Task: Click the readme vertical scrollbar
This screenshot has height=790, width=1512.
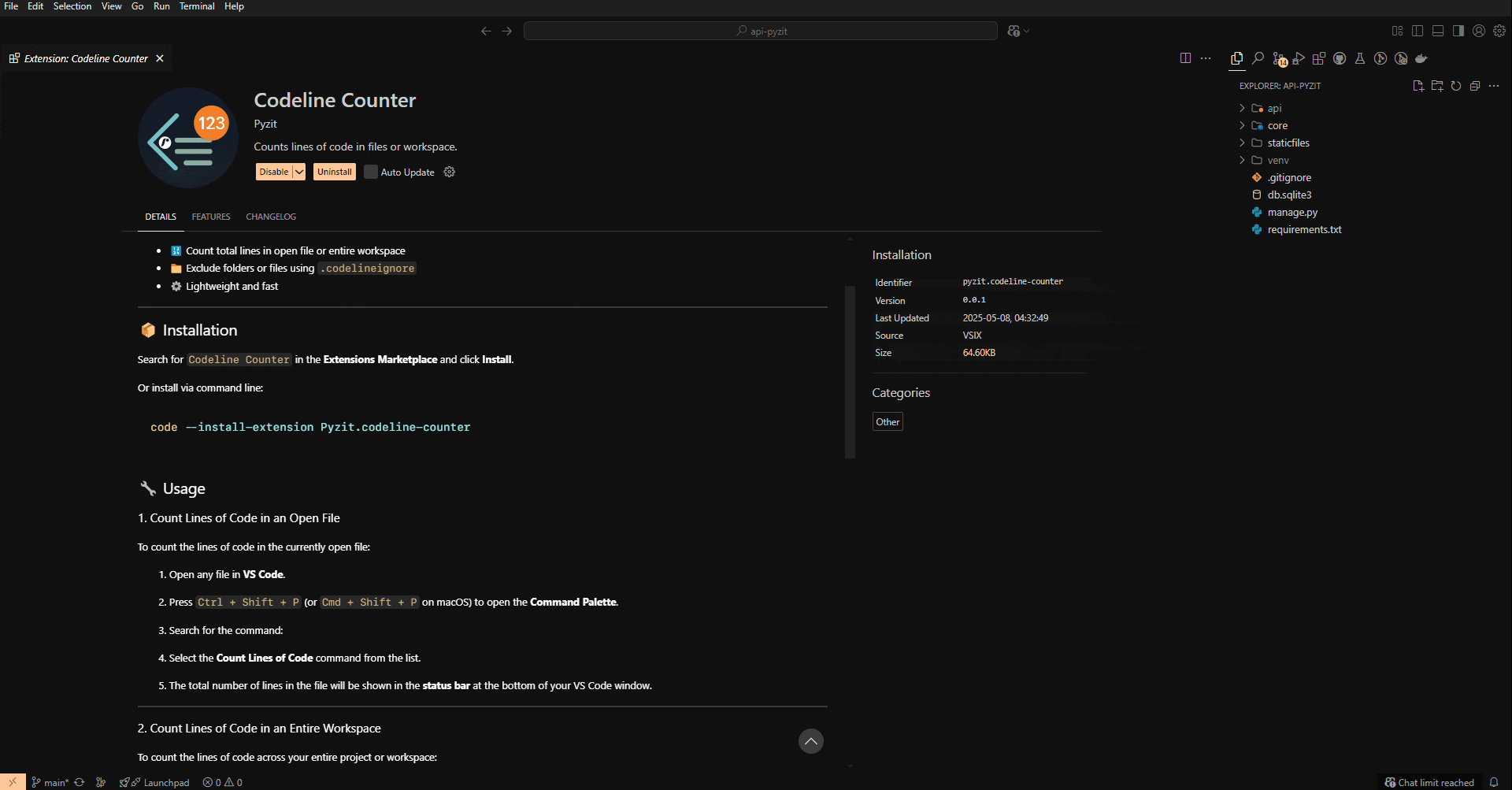Action: coord(850,370)
